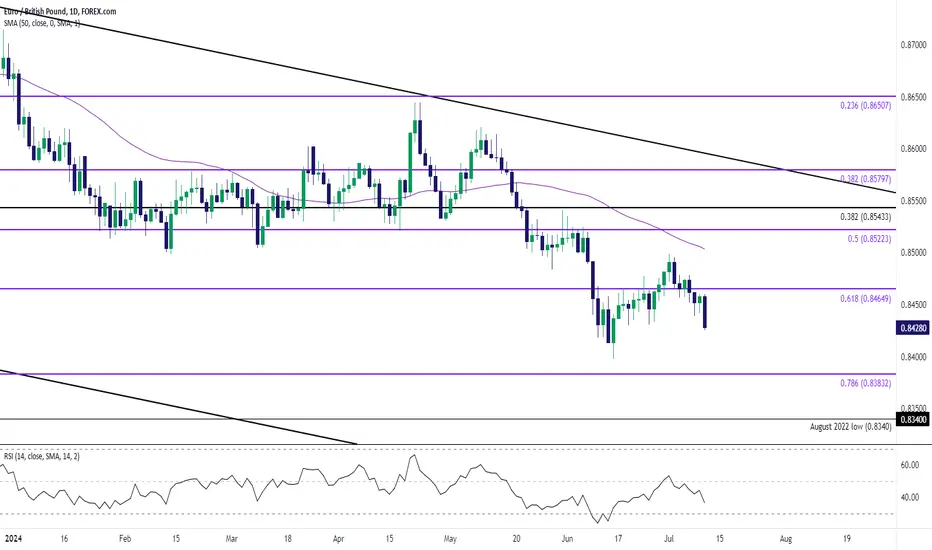This screenshot has height=550, width=932.
Task: Select the SMA 50 indicator legend
Action: [x=42, y=23]
